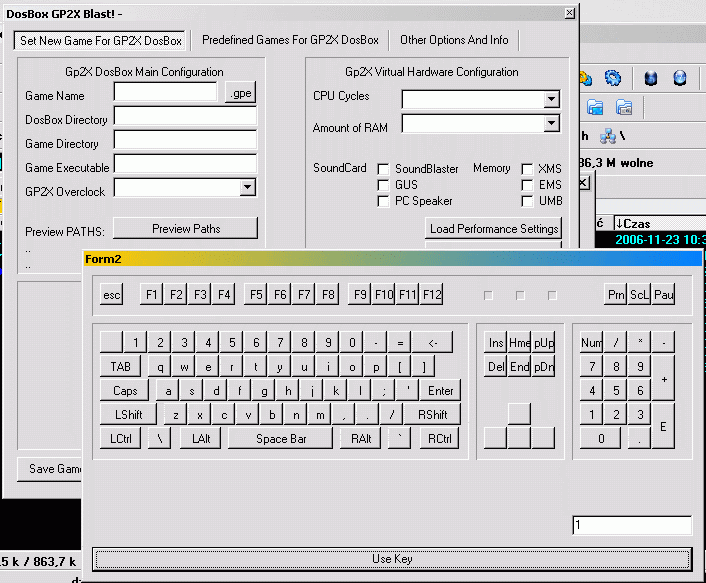This screenshot has height=583, width=706.
Task: Click the folder icon with camera overlay
Action: point(624,107)
